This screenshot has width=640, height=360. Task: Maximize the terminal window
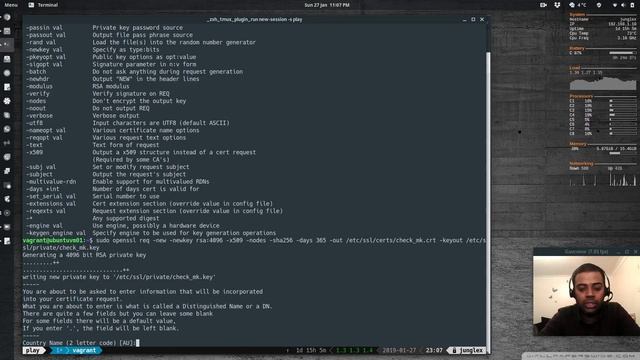click(x=473, y=19)
